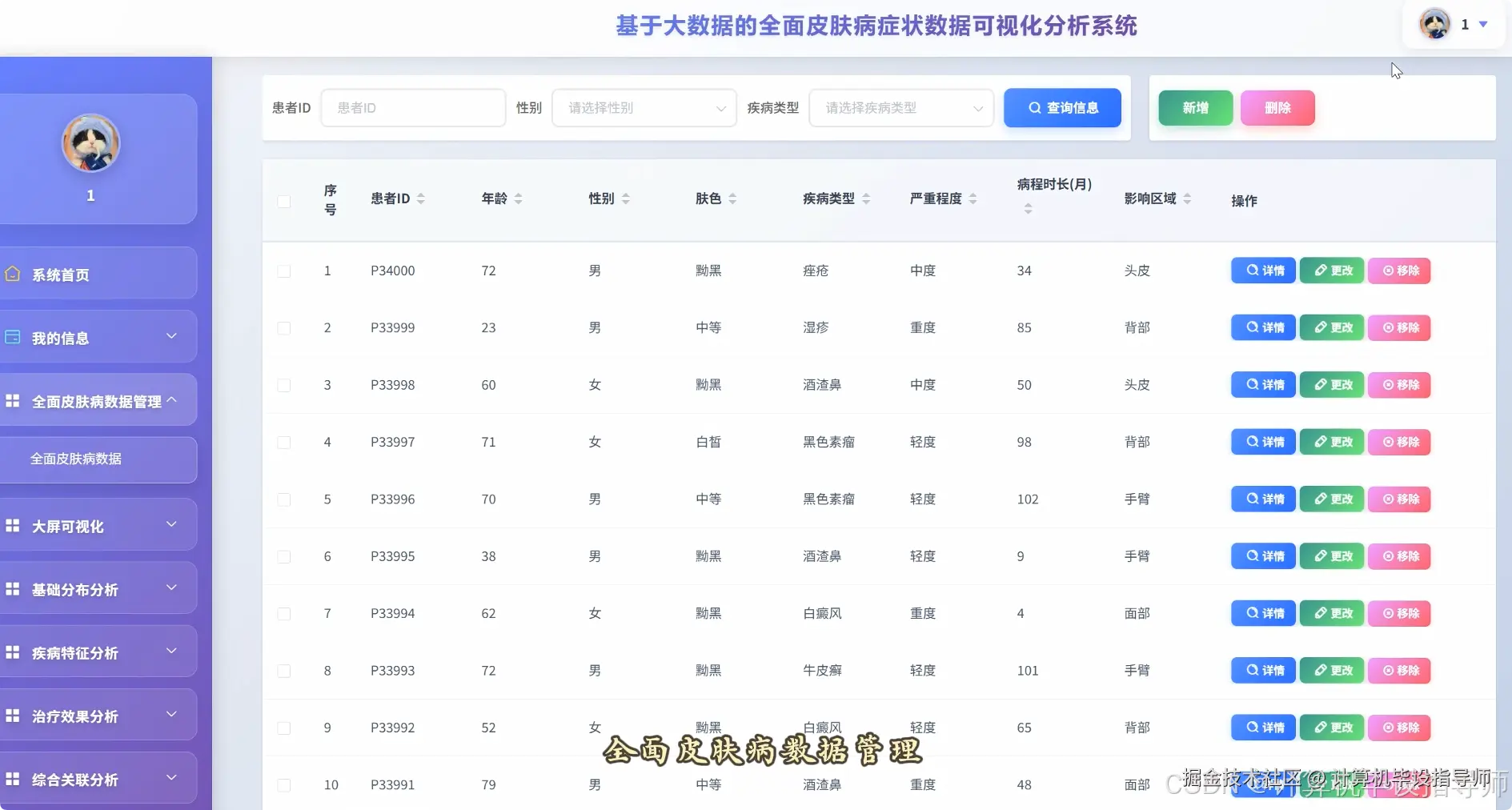The height and width of the screenshot is (810, 1512).
Task: Tick the select-all header checkbox
Action: pos(283,201)
